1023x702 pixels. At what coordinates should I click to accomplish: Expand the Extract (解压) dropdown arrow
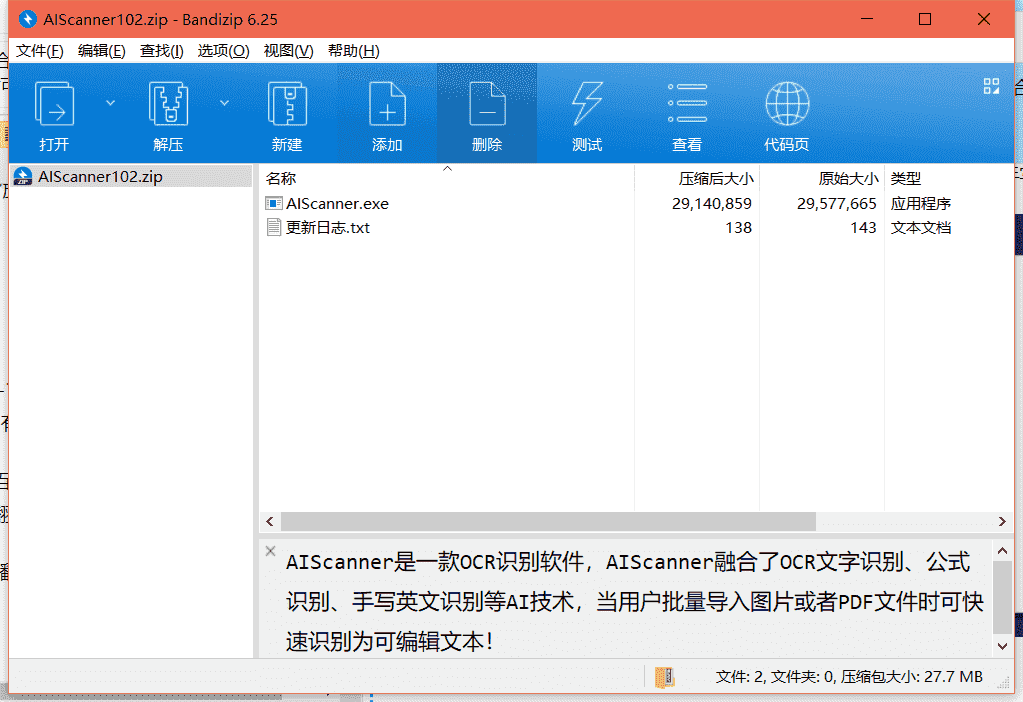(224, 103)
